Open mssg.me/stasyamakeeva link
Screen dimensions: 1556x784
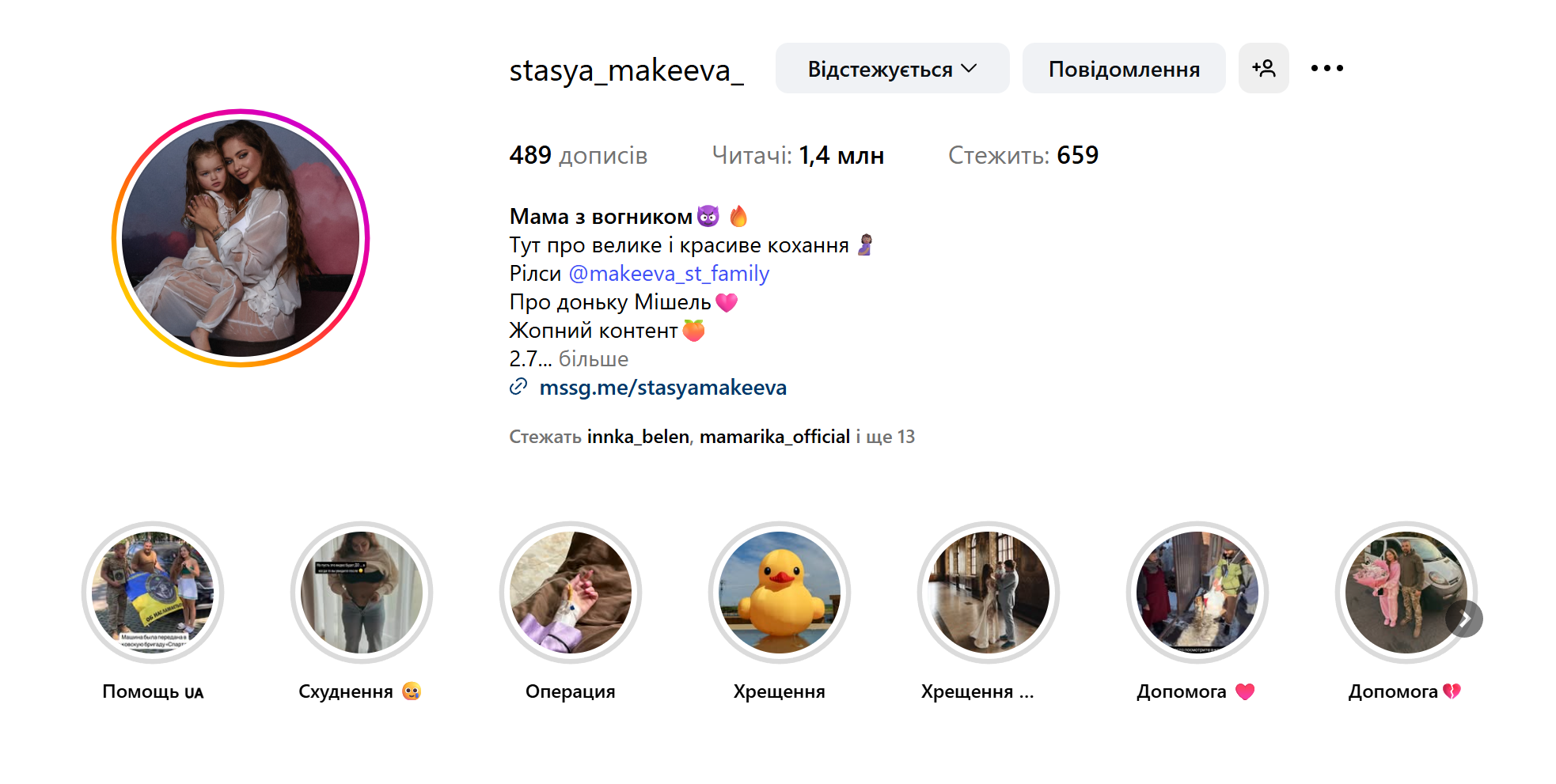(662, 388)
